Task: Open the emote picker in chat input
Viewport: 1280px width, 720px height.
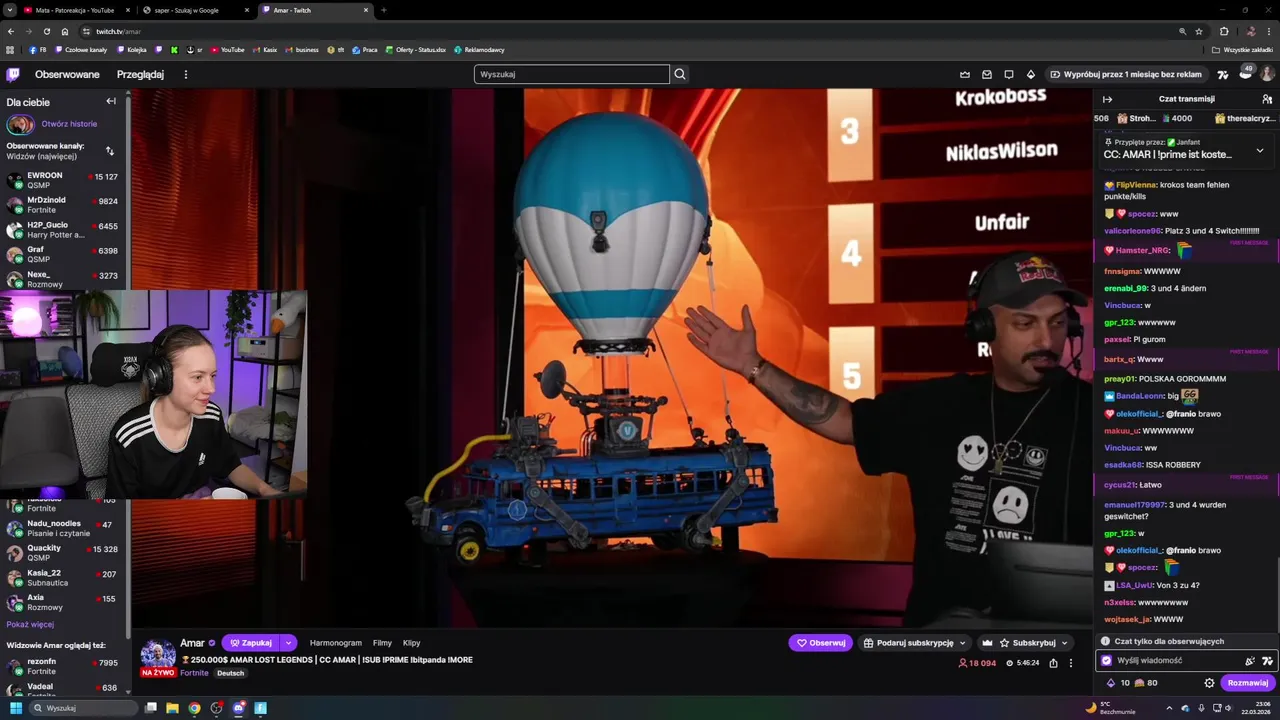Action: [1250, 661]
